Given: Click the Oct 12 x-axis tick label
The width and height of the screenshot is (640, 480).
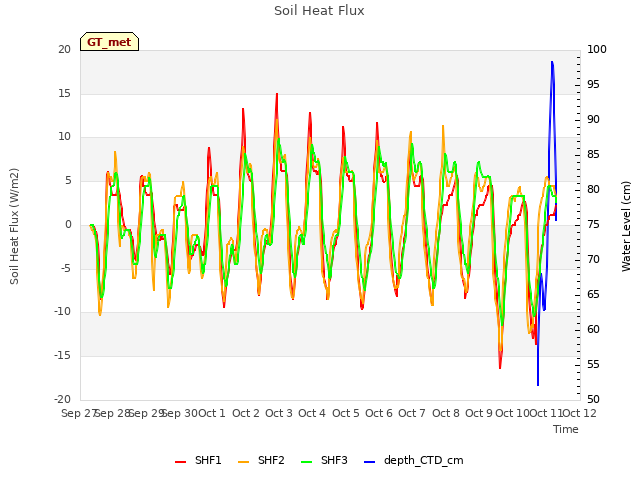Looking at the screenshot, I should click(580, 413).
